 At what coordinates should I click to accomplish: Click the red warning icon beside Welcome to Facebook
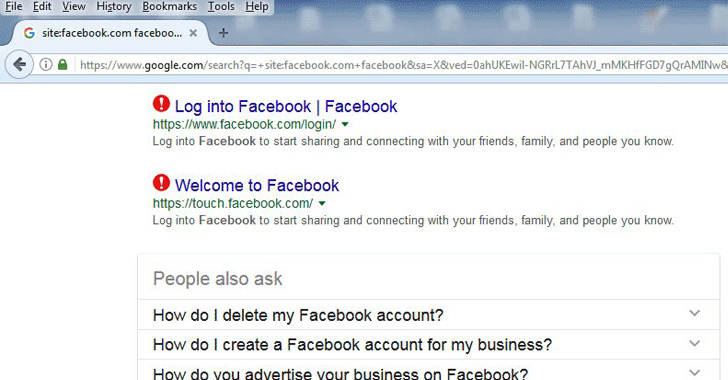(x=161, y=183)
